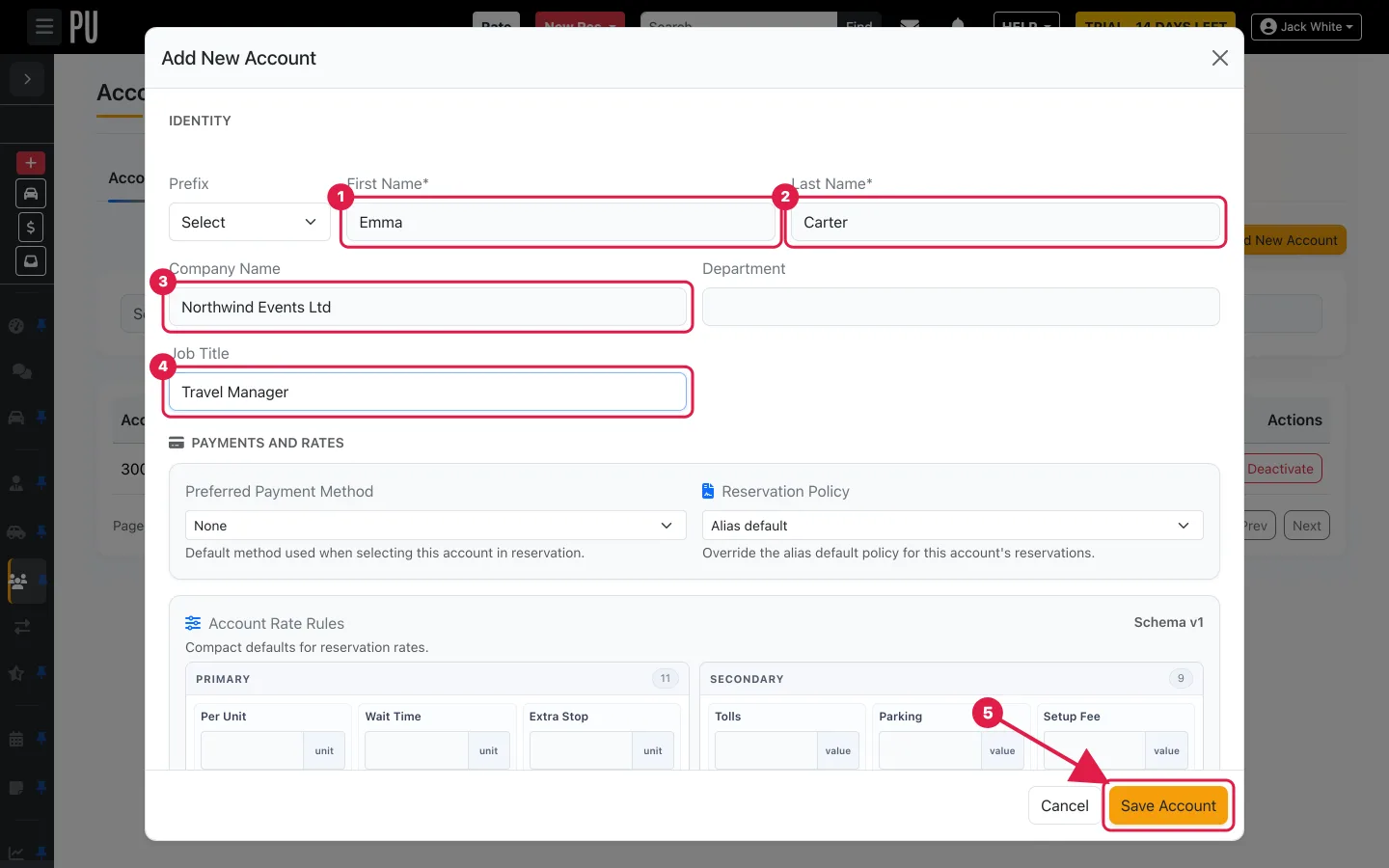Toggle the pin next to the car item
The height and width of the screenshot is (868, 1389).
tap(41, 417)
